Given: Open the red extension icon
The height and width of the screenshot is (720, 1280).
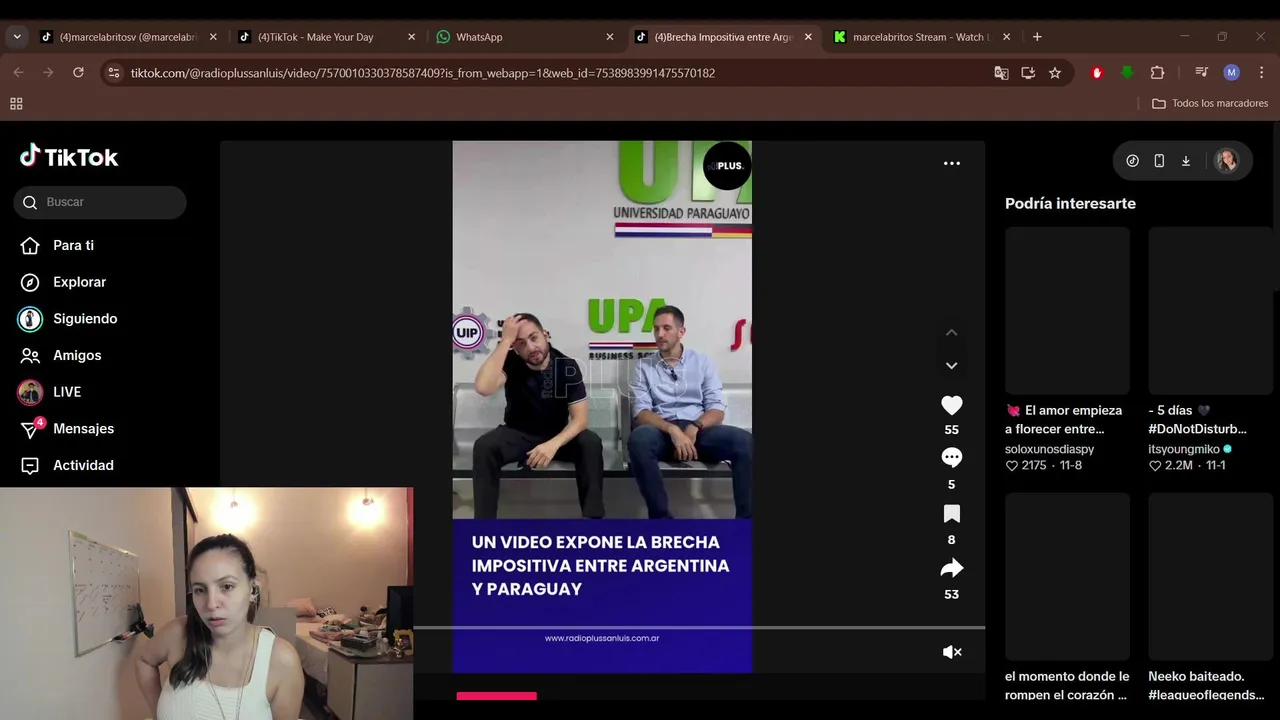Looking at the screenshot, I should (1097, 73).
